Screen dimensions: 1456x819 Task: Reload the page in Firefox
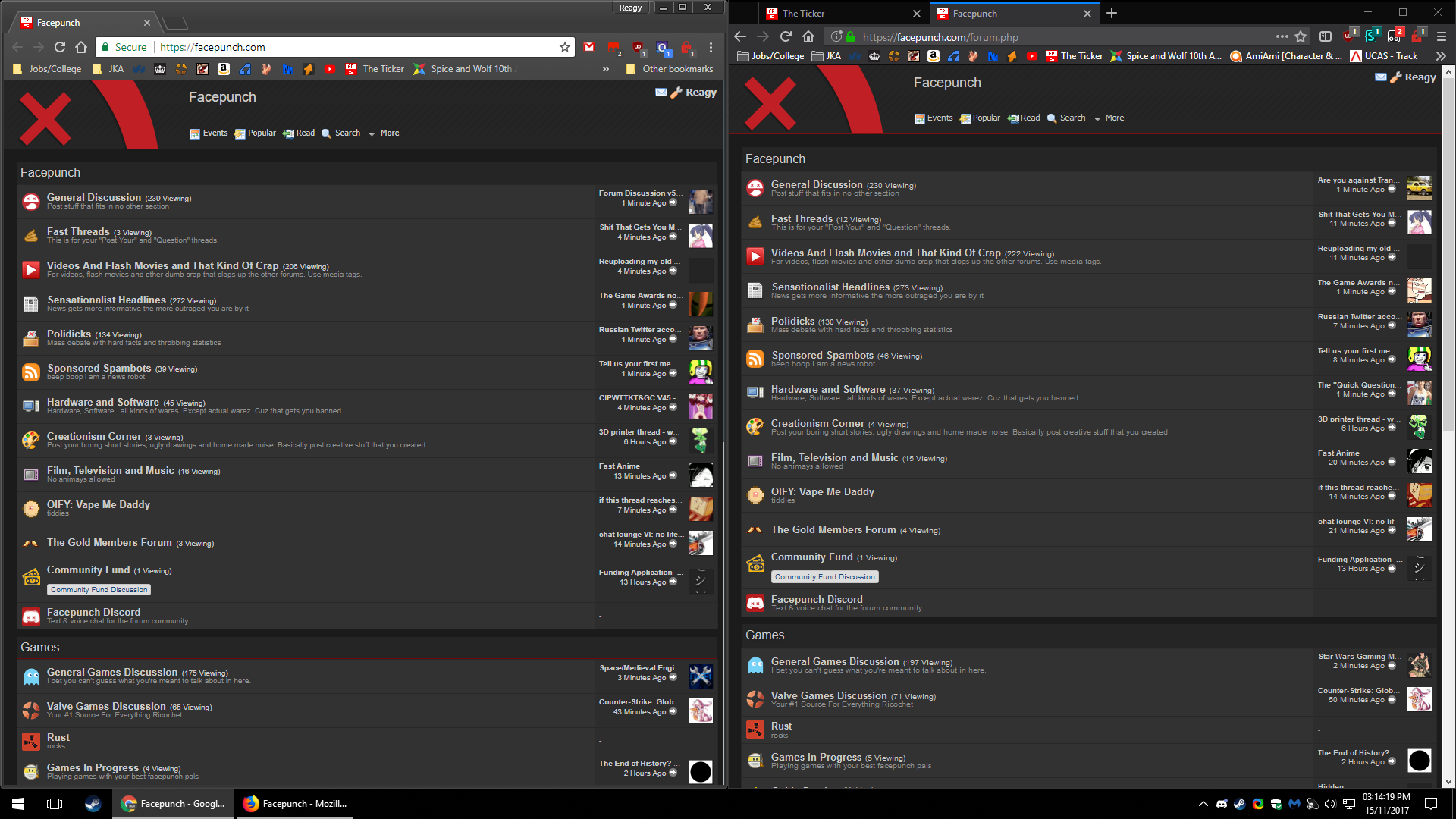pos(786,36)
